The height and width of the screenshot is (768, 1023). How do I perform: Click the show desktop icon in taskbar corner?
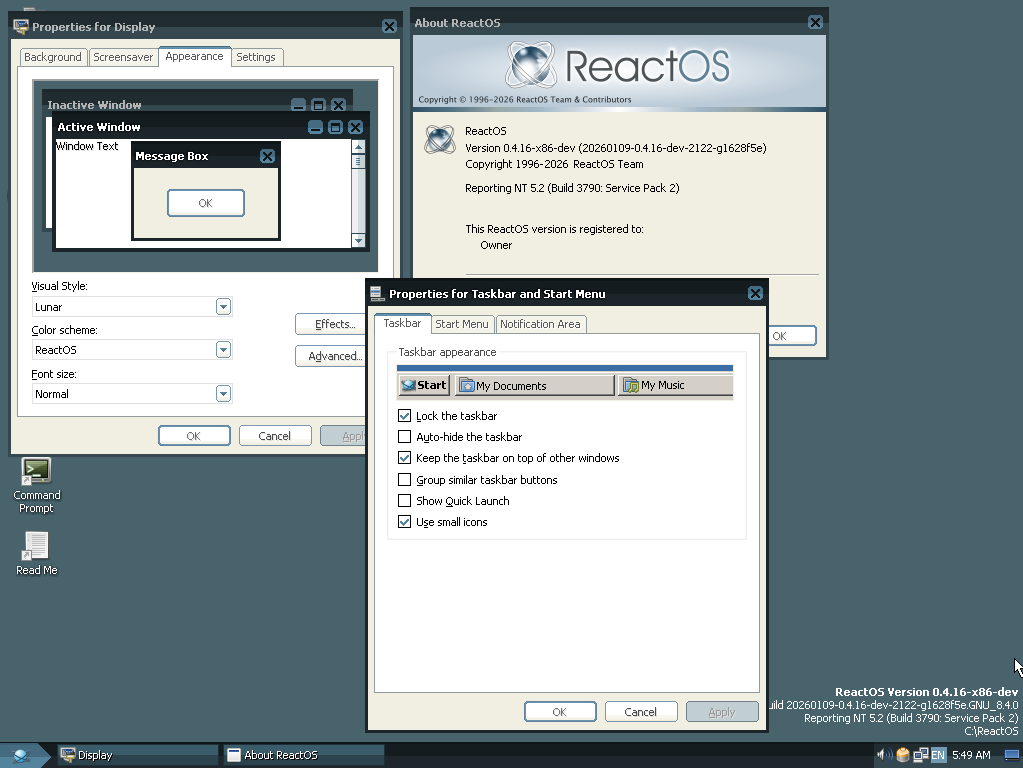point(1010,755)
